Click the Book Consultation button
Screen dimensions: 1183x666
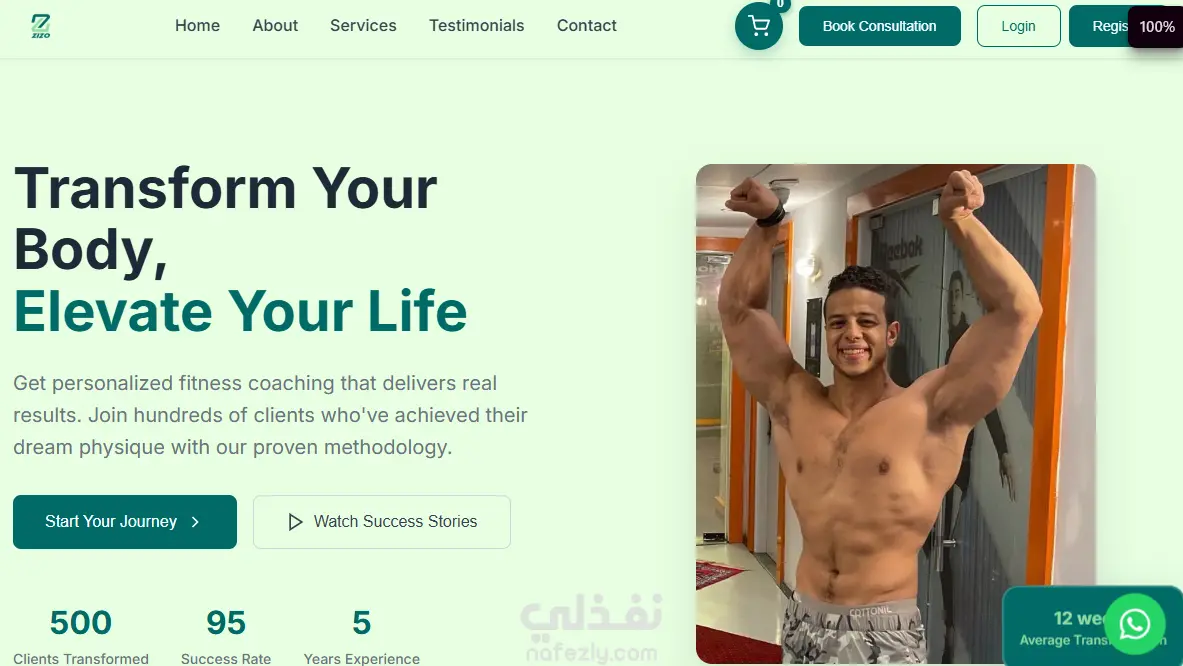pos(880,26)
